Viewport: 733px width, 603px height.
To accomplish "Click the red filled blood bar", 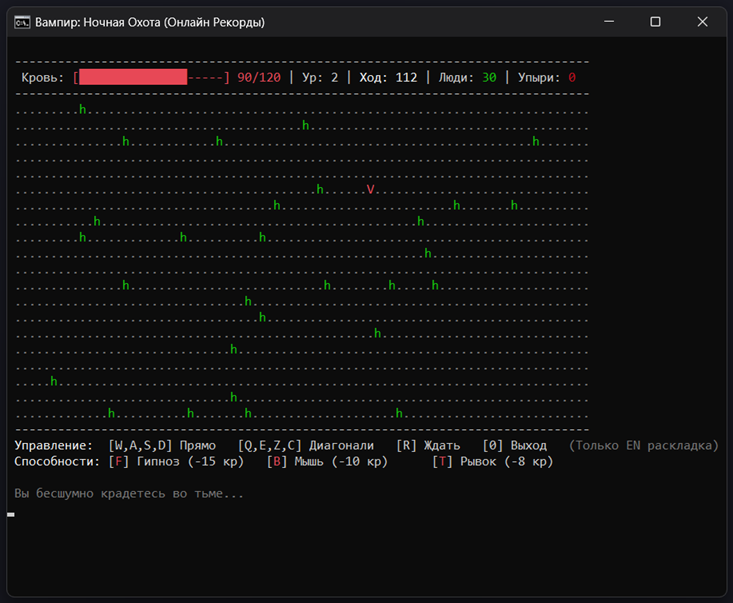I will click(133, 77).
